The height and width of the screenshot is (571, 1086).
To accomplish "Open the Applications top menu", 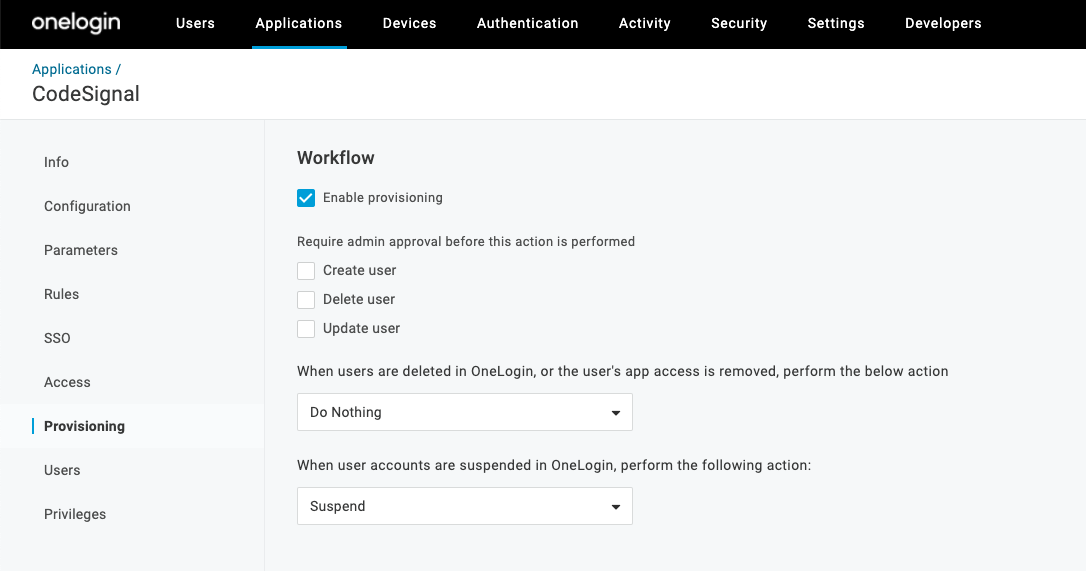I will coord(299,23).
